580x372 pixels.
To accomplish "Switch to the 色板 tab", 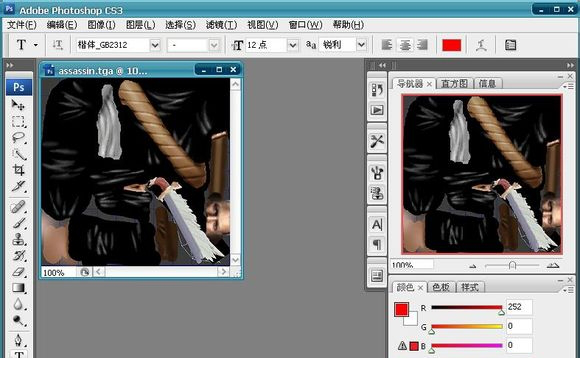I will click(x=441, y=287).
